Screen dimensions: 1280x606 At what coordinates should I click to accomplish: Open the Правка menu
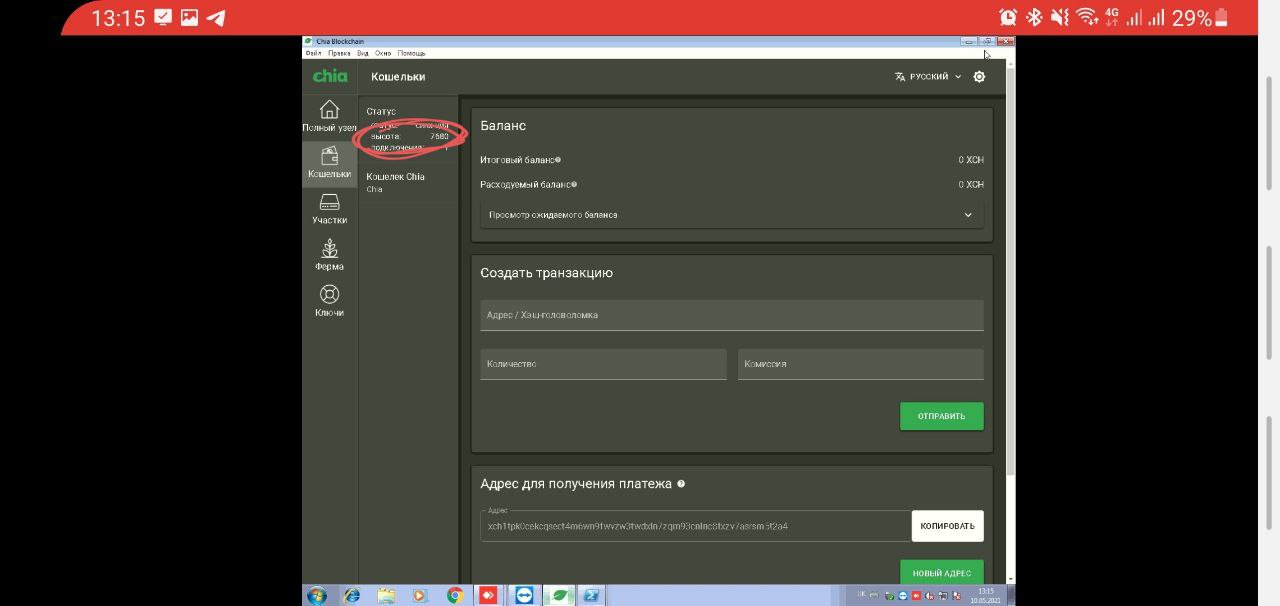339,53
